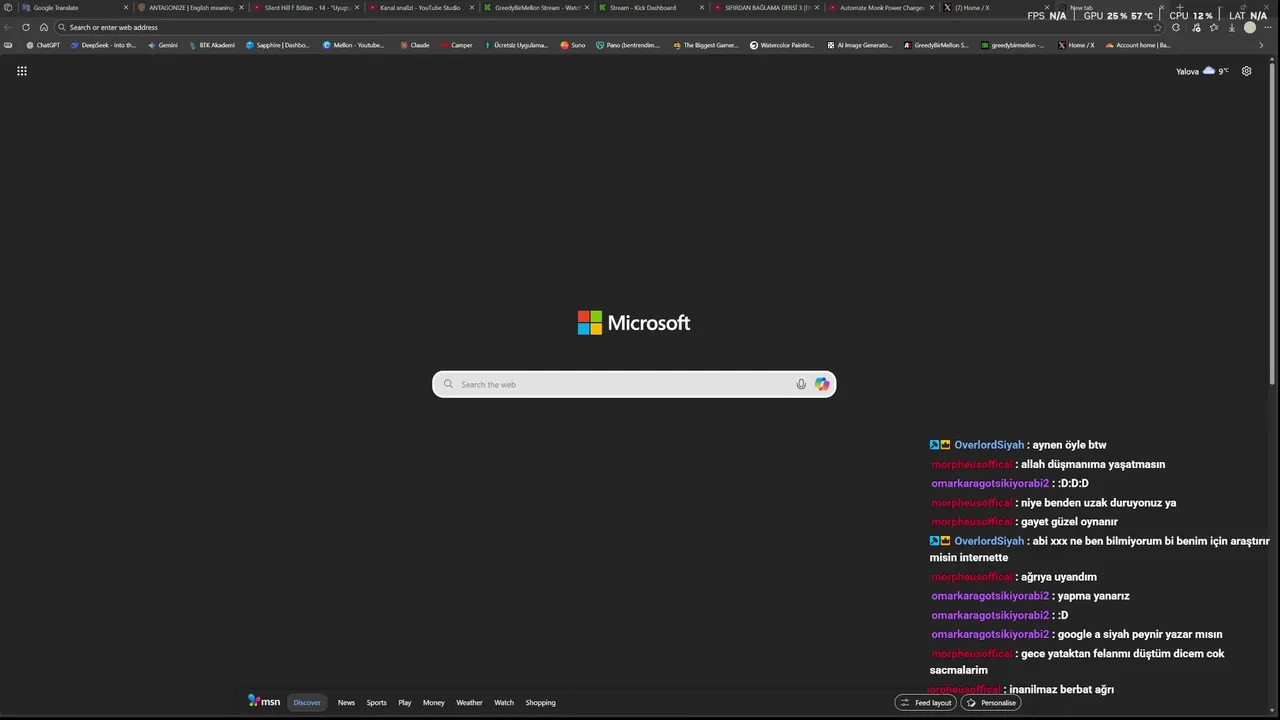
Task: Click OverlordSiyah in 'aynen öyle btw' message
Action: click(x=989, y=445)
